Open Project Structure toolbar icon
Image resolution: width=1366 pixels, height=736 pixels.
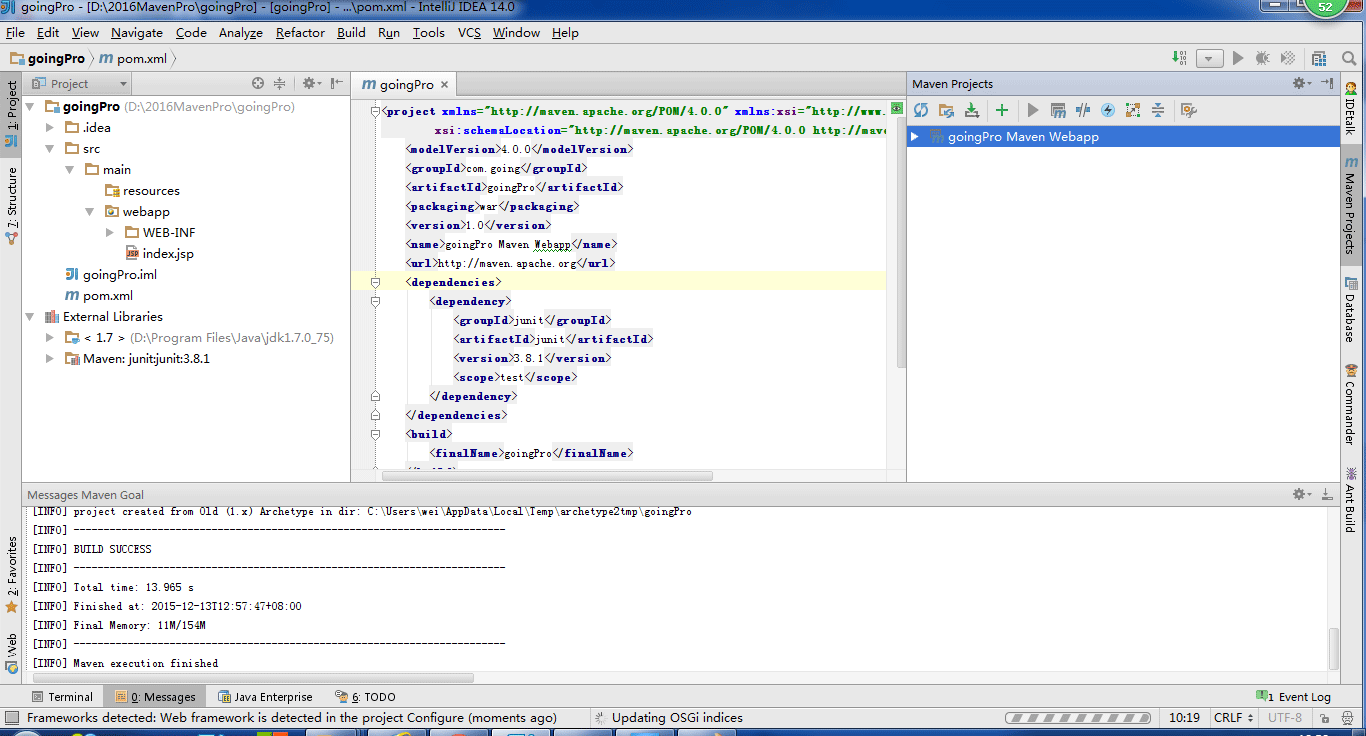1320,59
